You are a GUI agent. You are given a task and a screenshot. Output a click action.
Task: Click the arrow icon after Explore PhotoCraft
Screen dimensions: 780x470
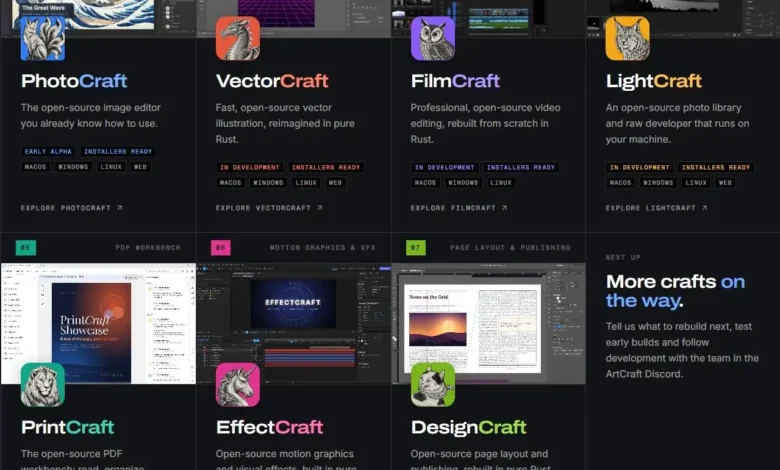tap(119, 208)
